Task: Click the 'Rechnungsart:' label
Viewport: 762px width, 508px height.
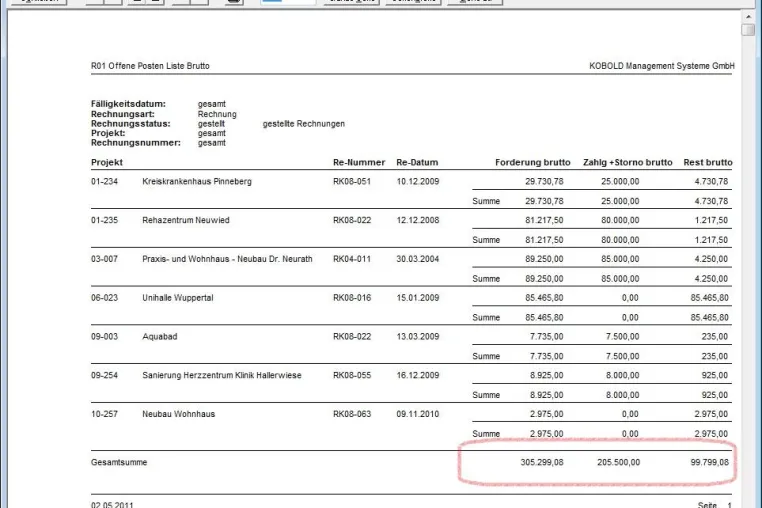Action: [123, 114]
